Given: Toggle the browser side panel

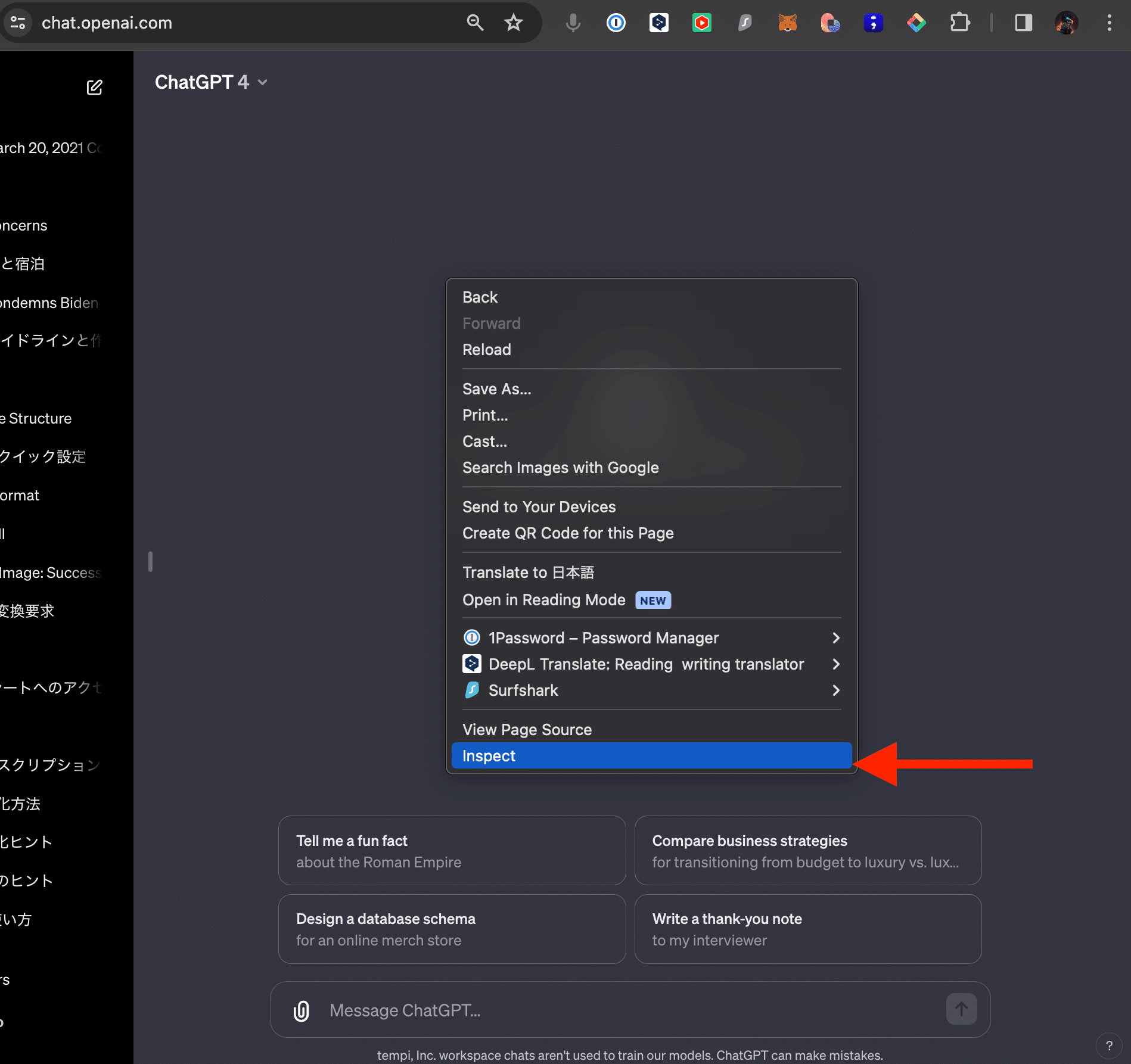Looking at the screenshot, I should click(1023, 23).
